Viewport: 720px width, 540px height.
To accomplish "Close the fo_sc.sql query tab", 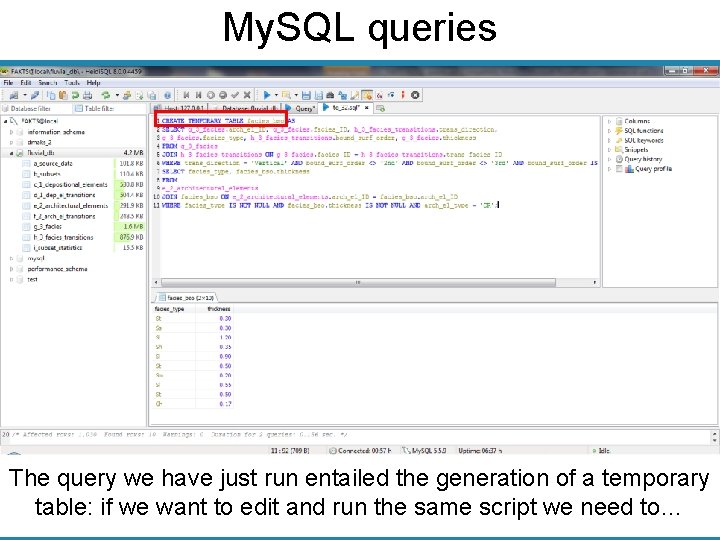I will click(366, 108).
